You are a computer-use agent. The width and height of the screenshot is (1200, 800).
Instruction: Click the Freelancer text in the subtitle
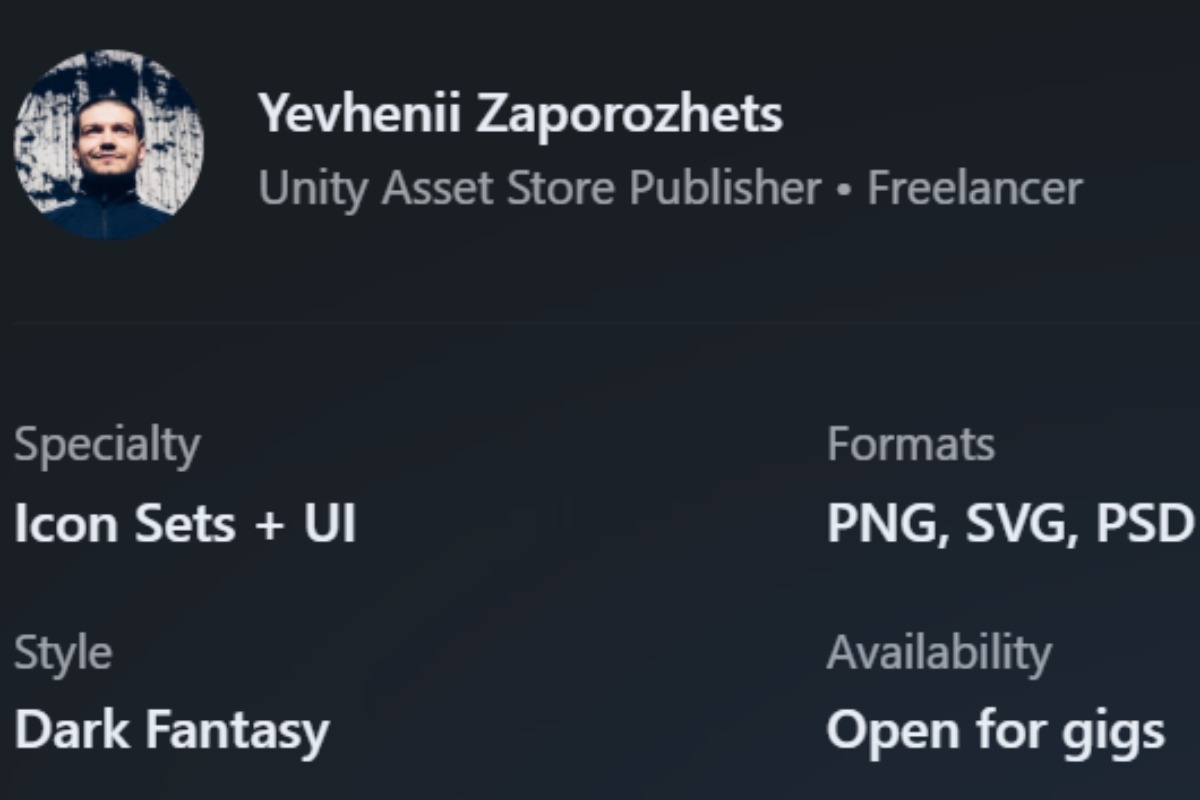[974, 188]
